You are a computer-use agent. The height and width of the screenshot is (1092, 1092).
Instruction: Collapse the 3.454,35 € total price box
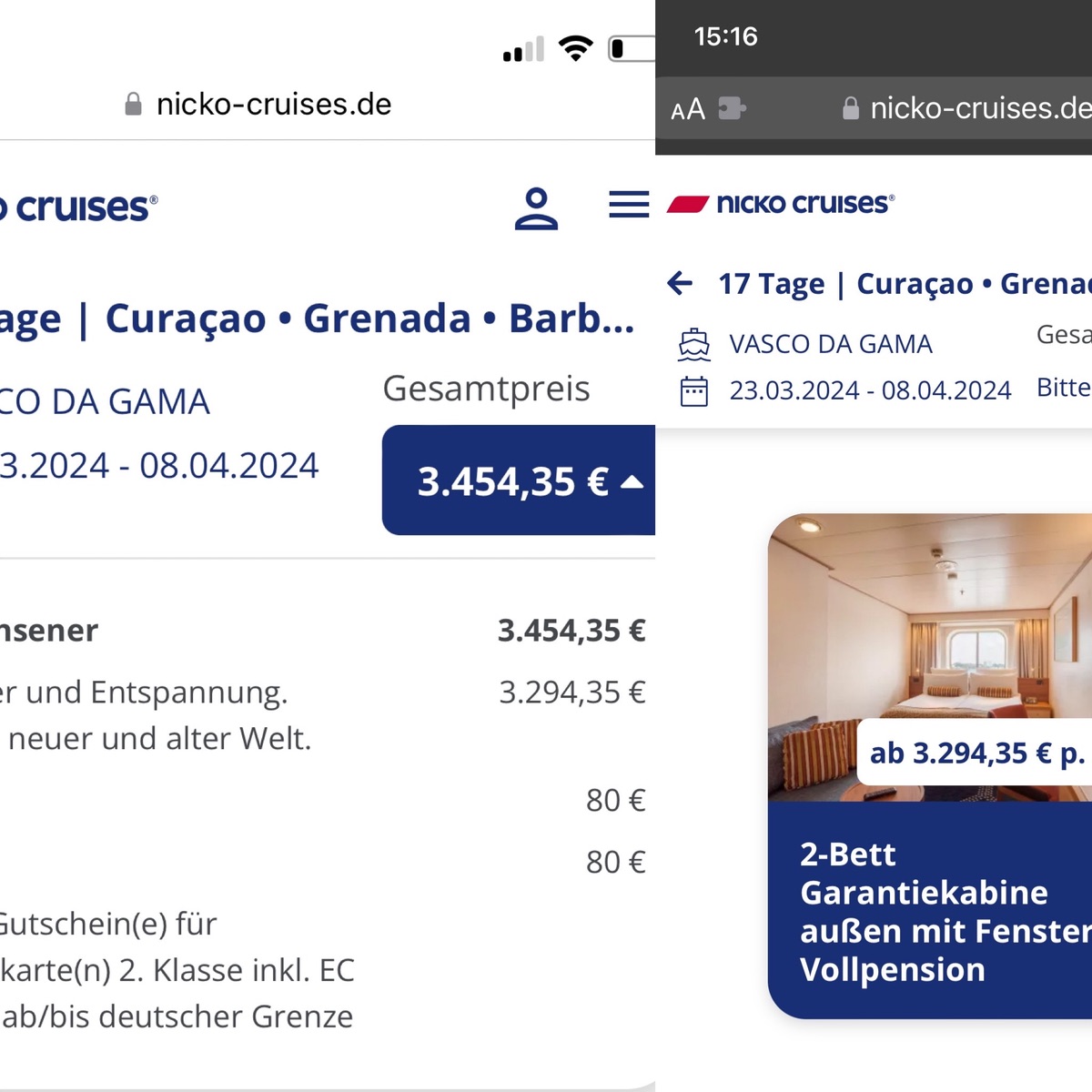(519, 480)
